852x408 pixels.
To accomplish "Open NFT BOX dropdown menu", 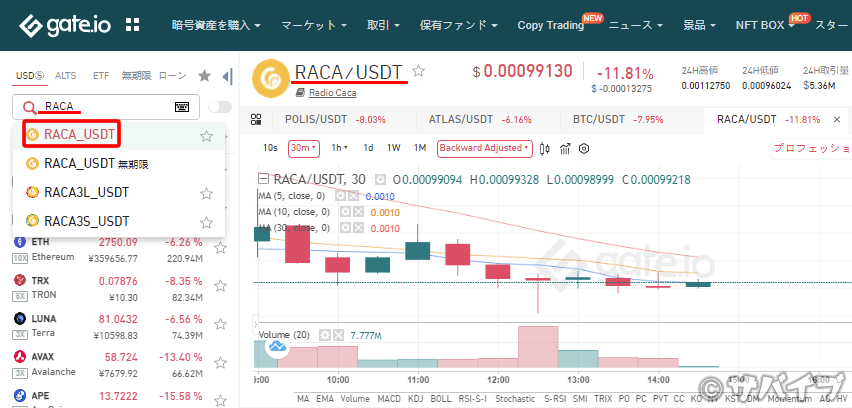I will (x=765, y=25).
